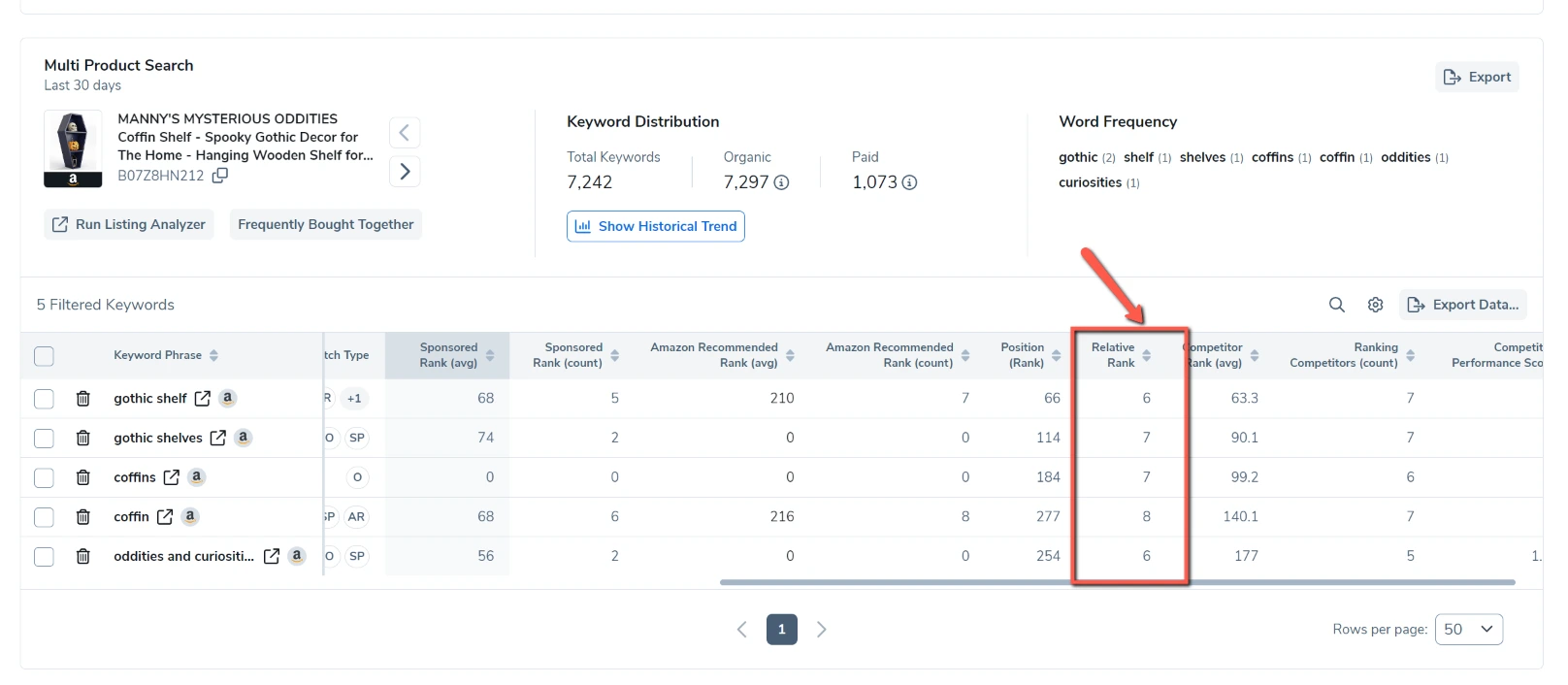
Task: Click Amazon icon next to coffins keyword
Action: (197, 476)
